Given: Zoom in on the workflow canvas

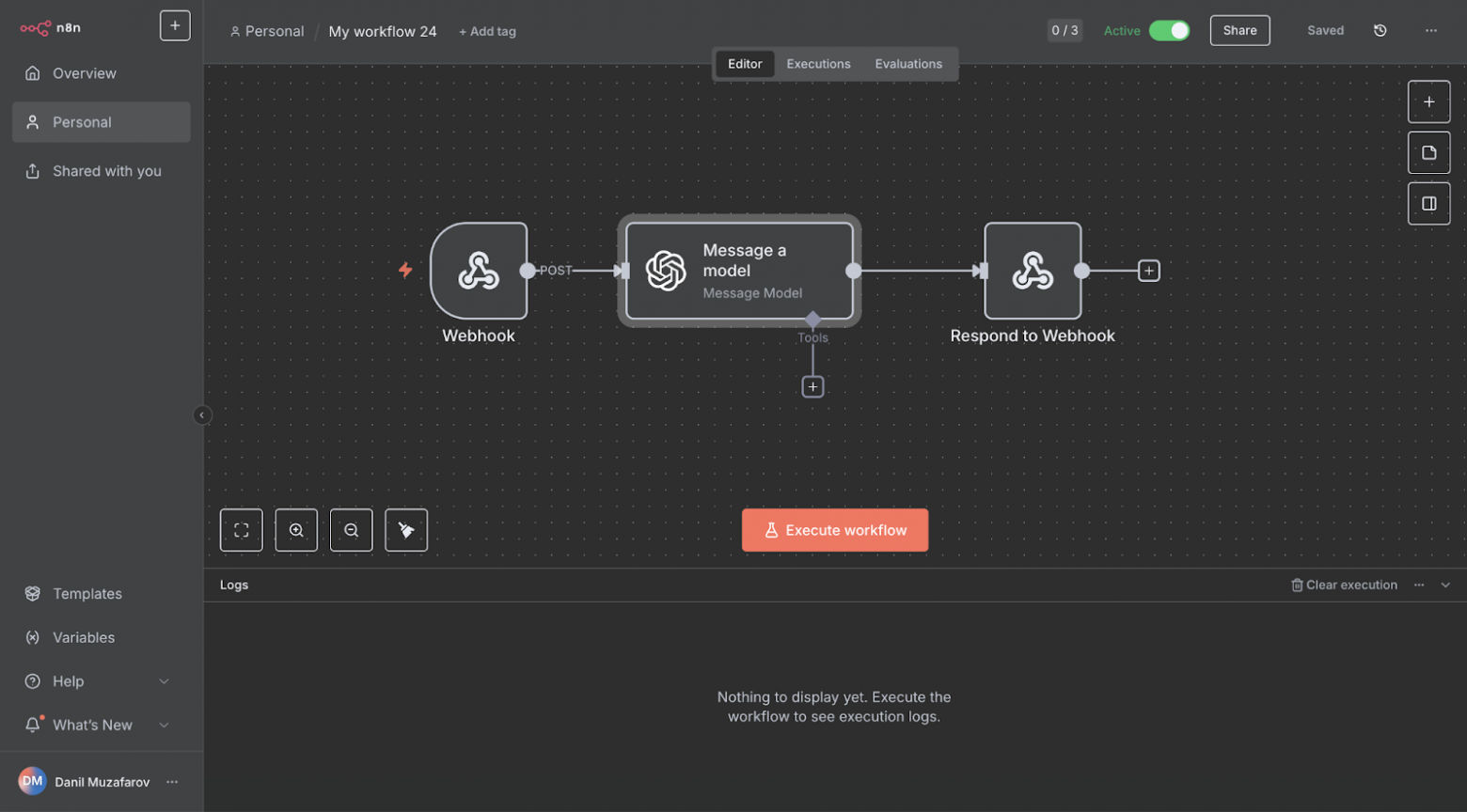Looking at the screenshot, I should click(296, 529).
